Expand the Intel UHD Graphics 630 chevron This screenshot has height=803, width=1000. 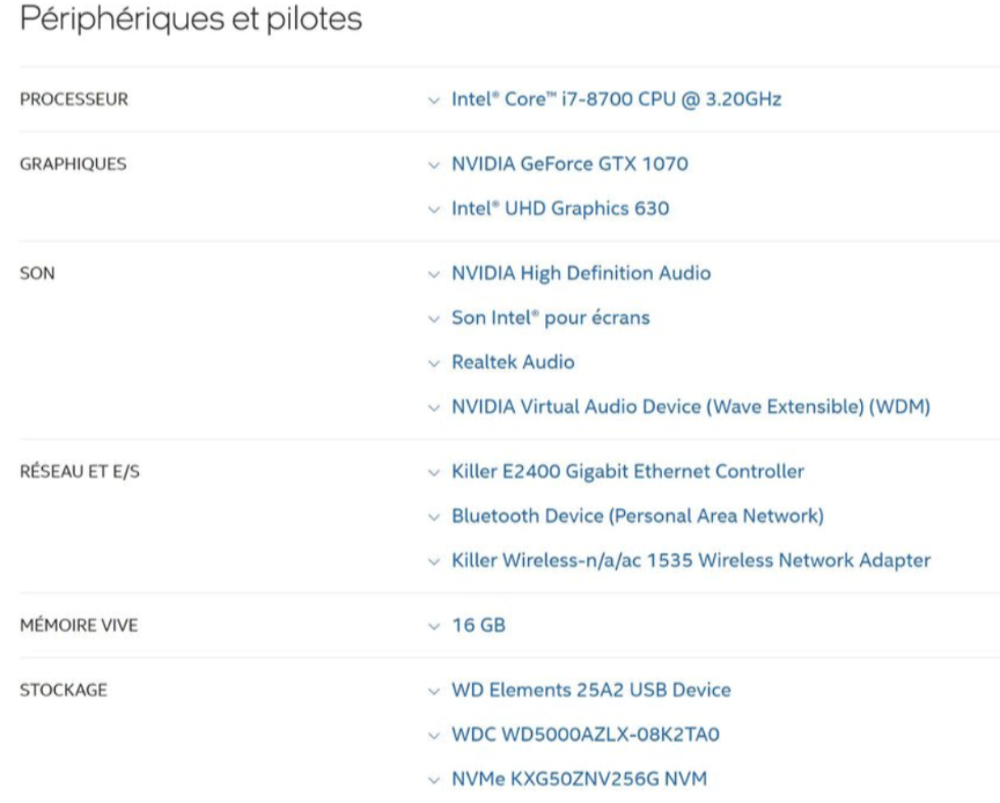point(434,210)
